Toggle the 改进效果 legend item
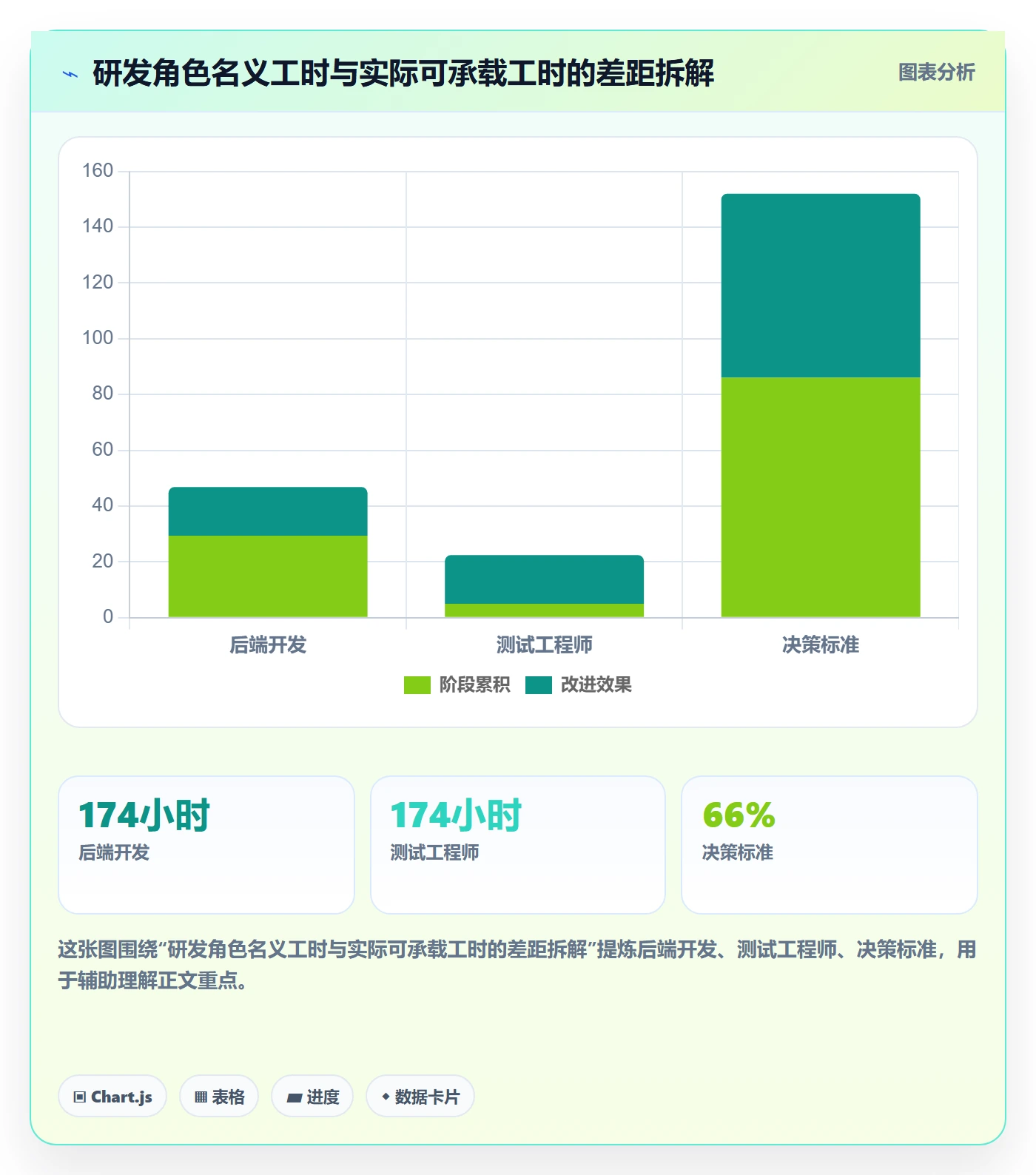The width and height of the screenshot is (1036, 1175). 579,685
